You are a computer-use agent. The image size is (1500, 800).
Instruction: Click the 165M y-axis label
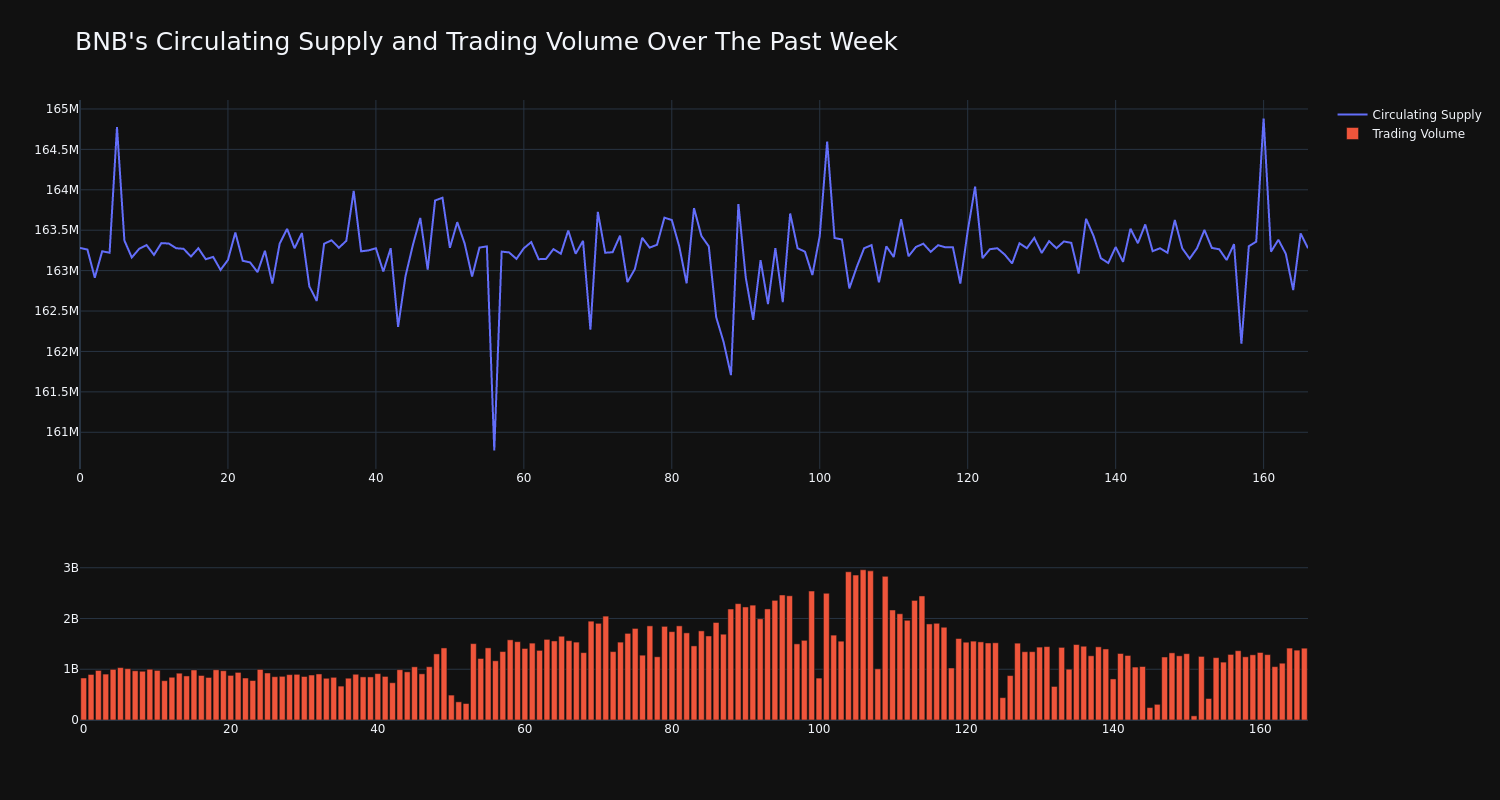pos(62,109)
